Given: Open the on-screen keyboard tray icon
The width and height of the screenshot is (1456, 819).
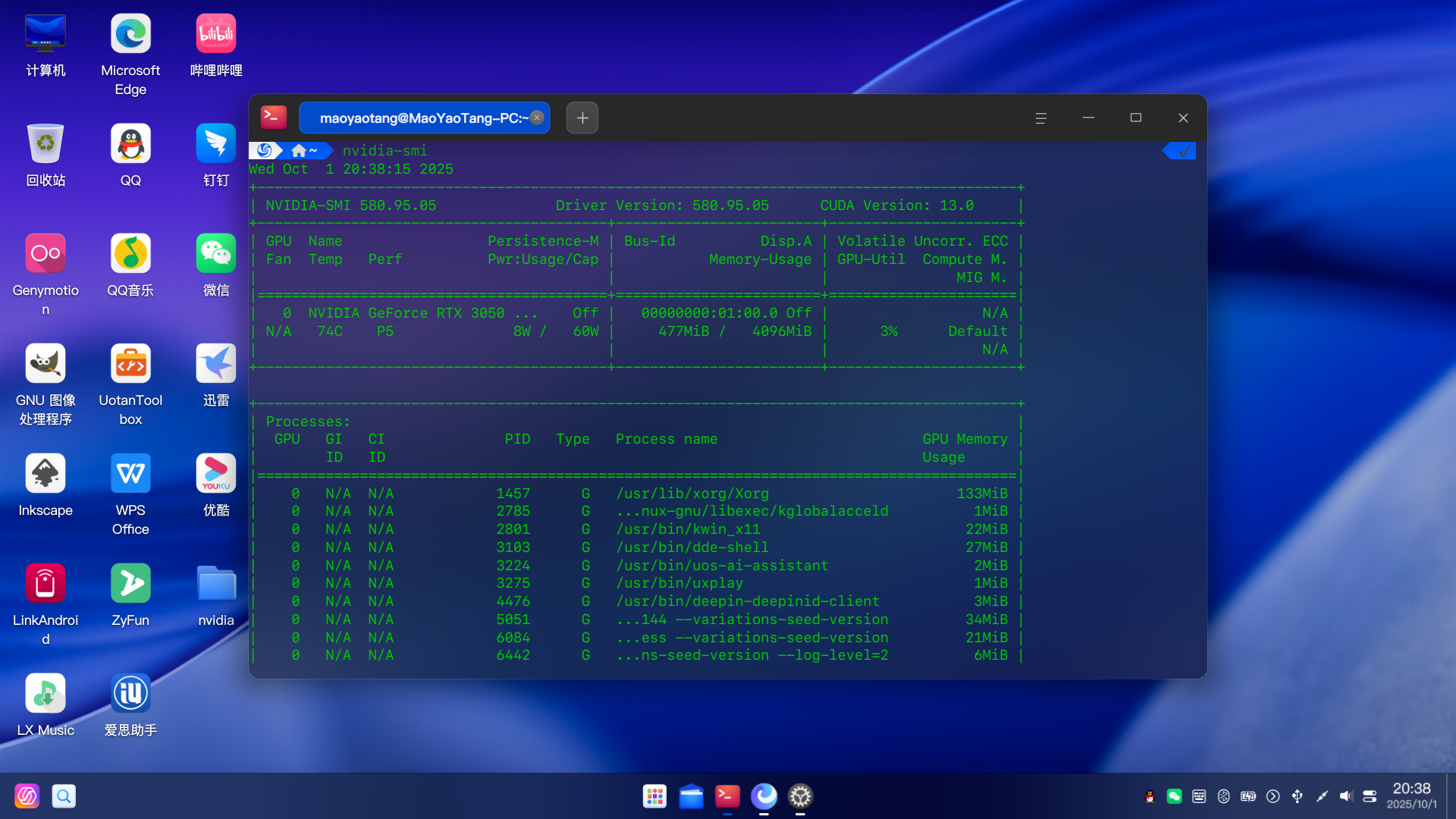Looking at the screenshot, I should 1199,796.
